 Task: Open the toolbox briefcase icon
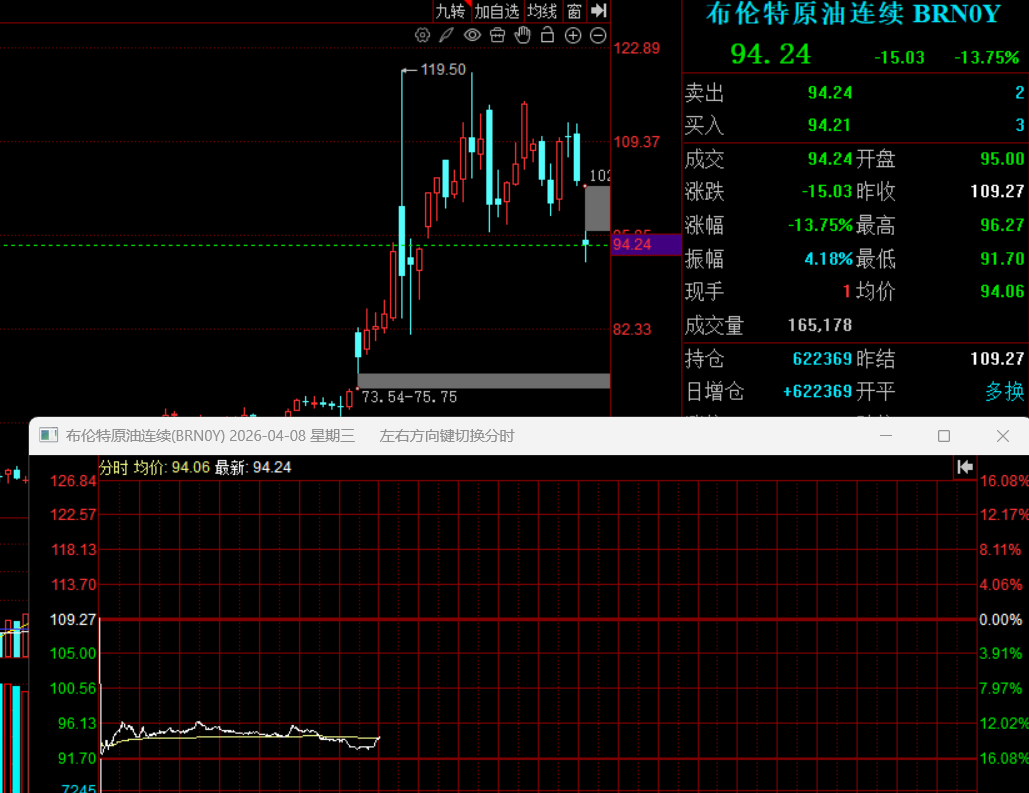pos(497,35)
